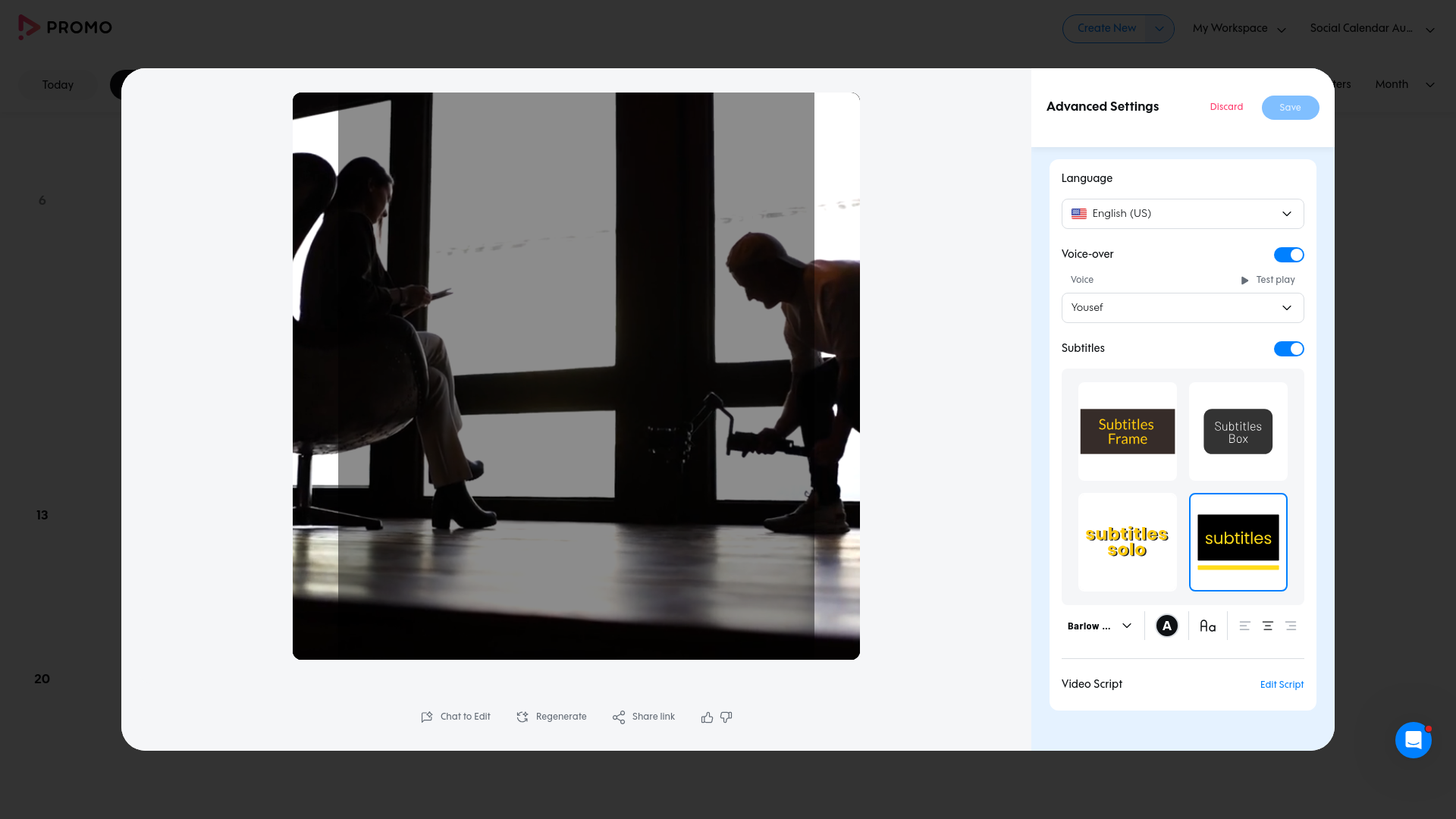Discard the advanced settings changes
1456x819 pixels.
[1226, 107]
